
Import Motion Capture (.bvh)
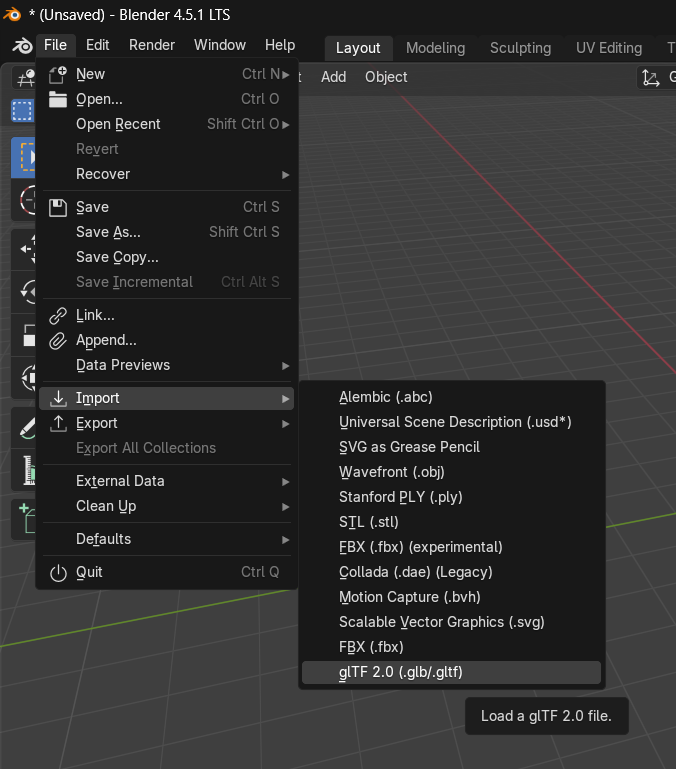(451, 597)
